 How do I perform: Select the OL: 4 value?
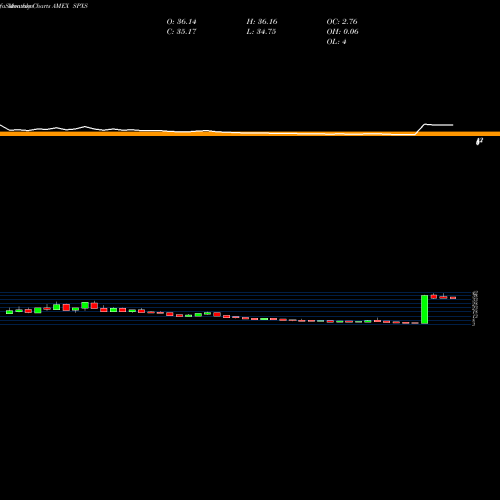click(336, 42)
